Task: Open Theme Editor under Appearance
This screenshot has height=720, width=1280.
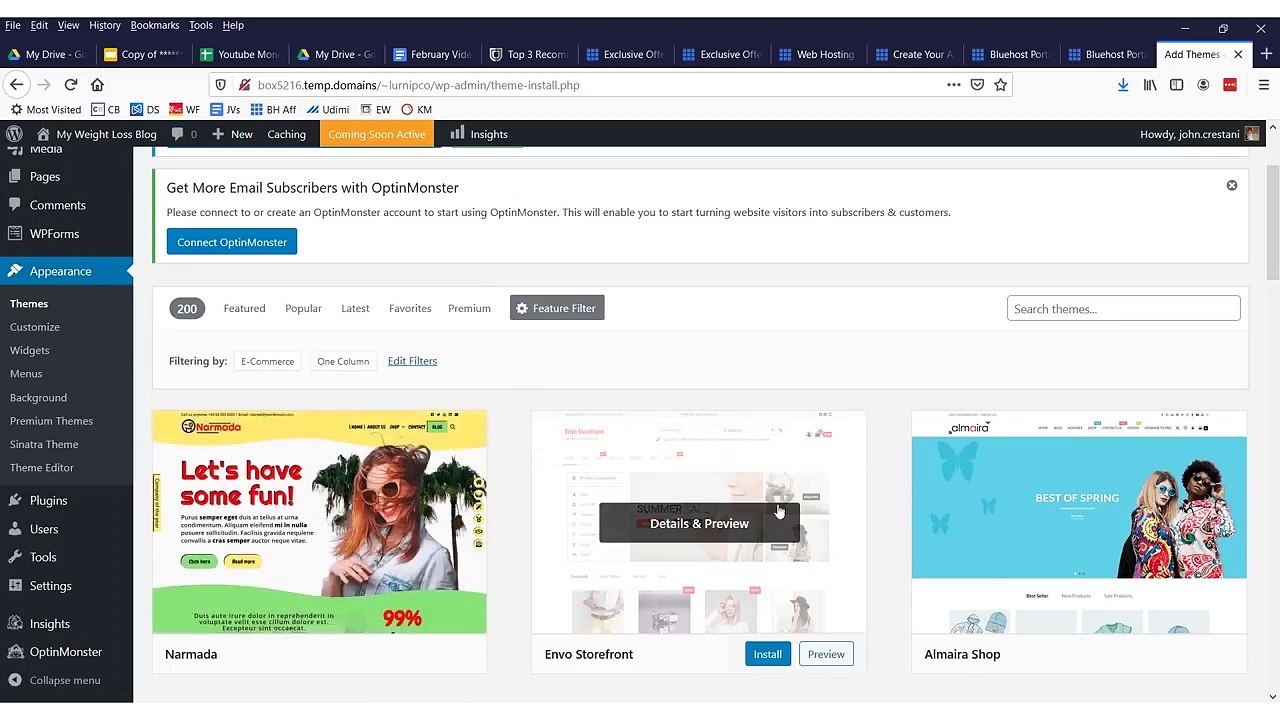Action: (42, 468)
